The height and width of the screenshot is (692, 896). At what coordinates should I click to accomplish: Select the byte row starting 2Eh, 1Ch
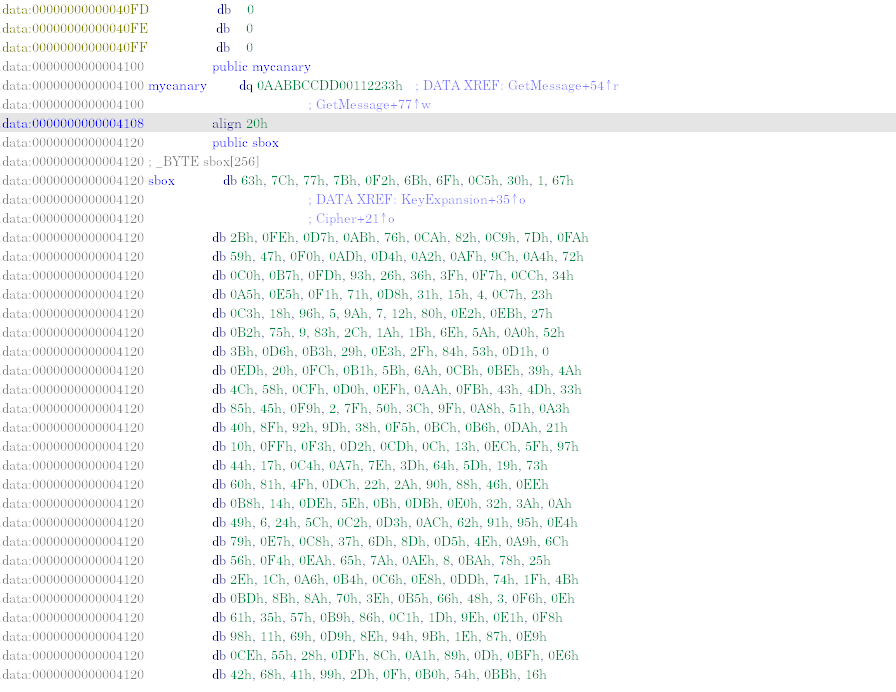(x=395, y=579)
